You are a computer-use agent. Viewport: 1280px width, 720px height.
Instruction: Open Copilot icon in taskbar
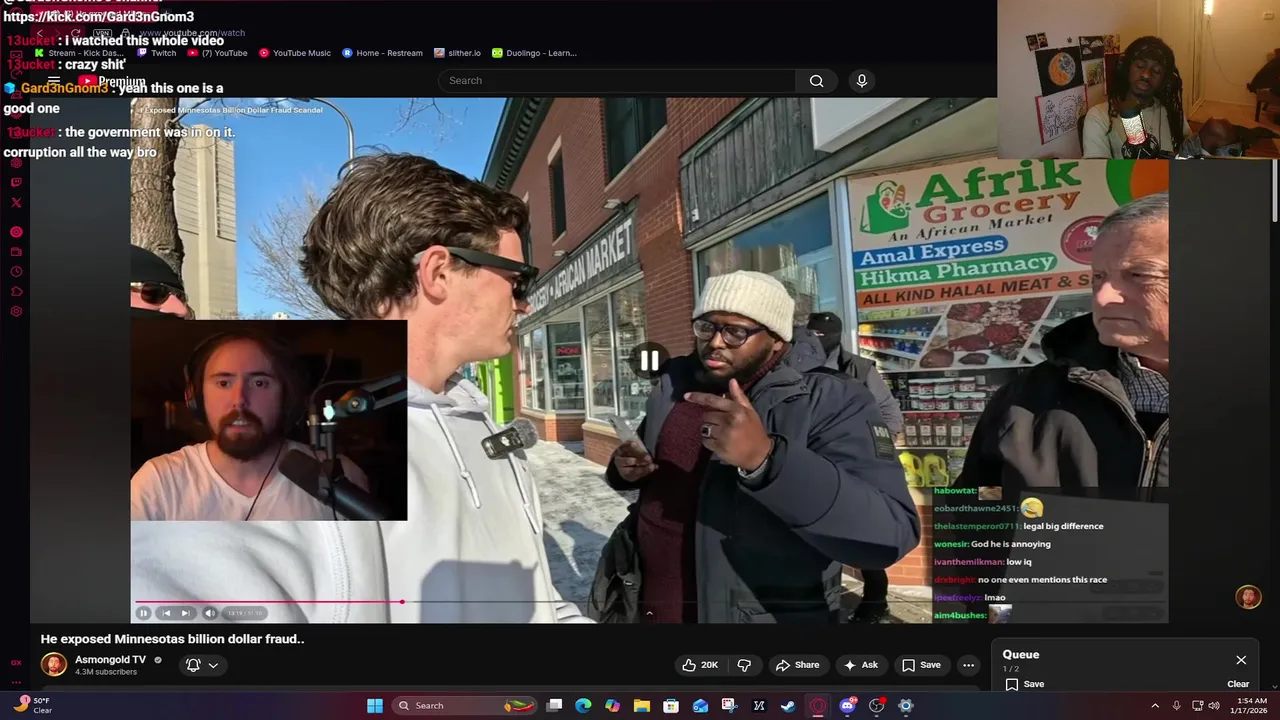tap(612, 706)
